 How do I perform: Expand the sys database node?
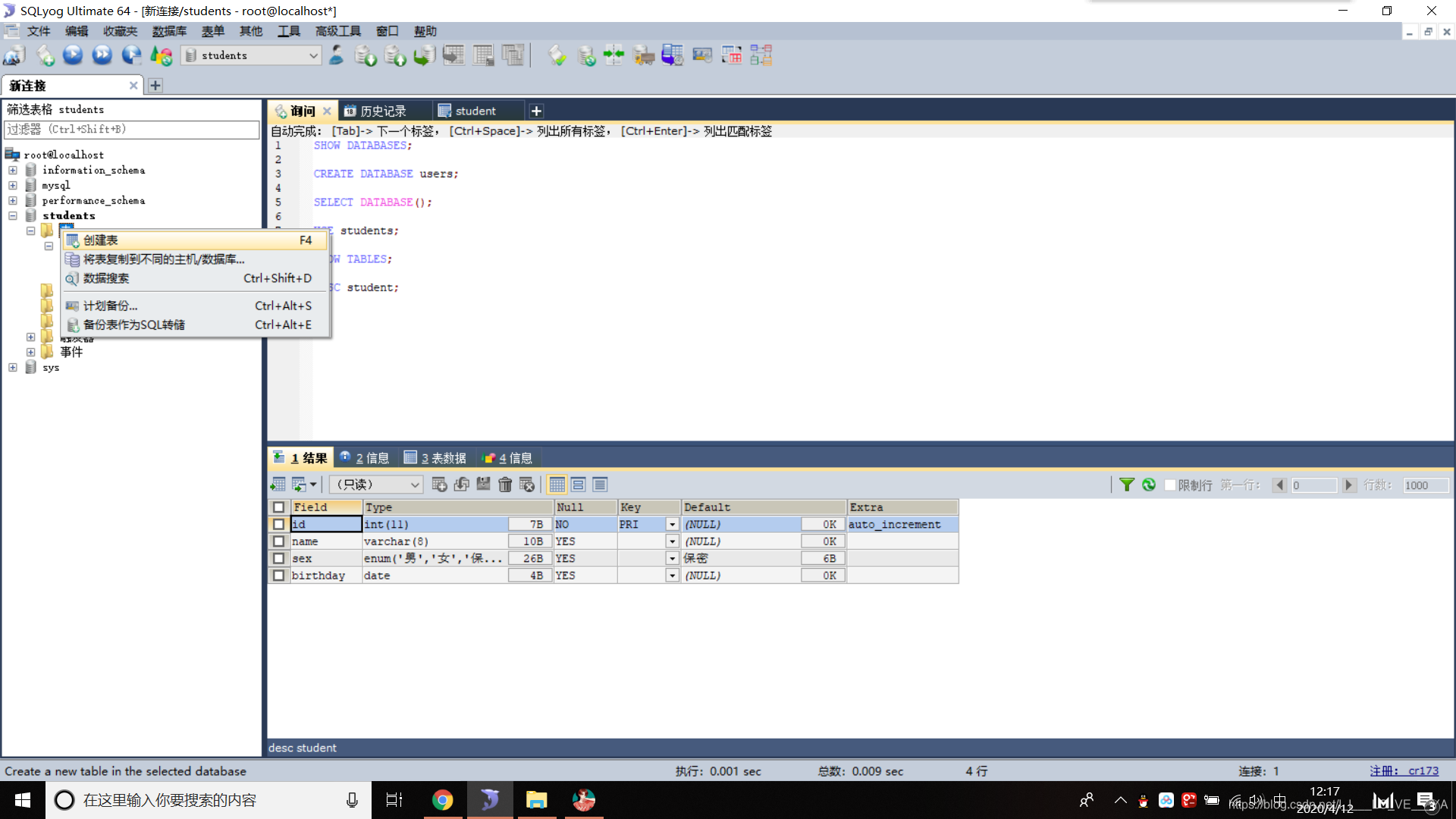pyautogui.click(x=13, y=368)
